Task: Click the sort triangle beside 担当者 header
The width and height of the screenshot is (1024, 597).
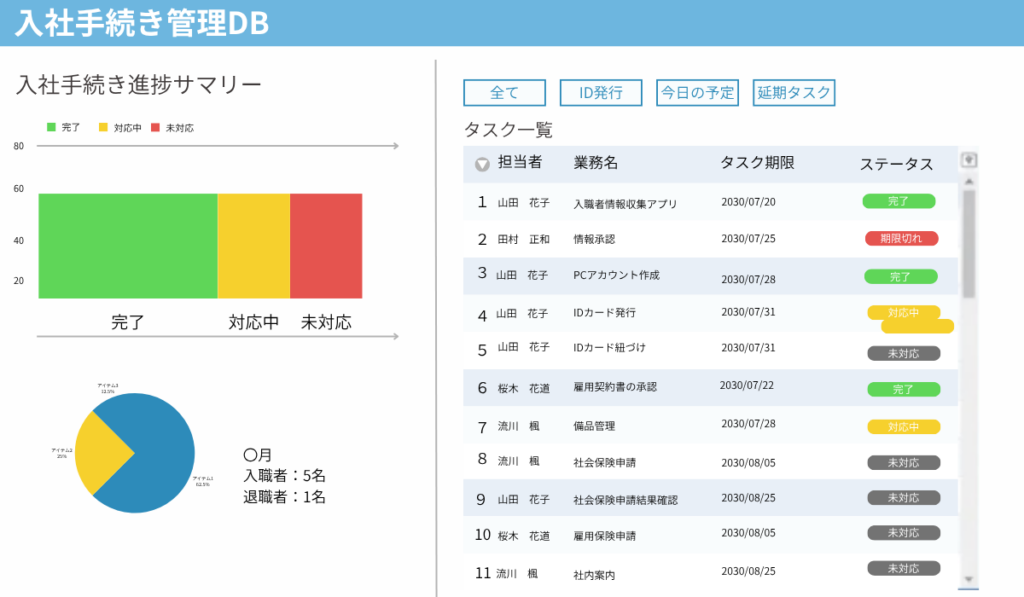Action: click(x=482, y=165)
